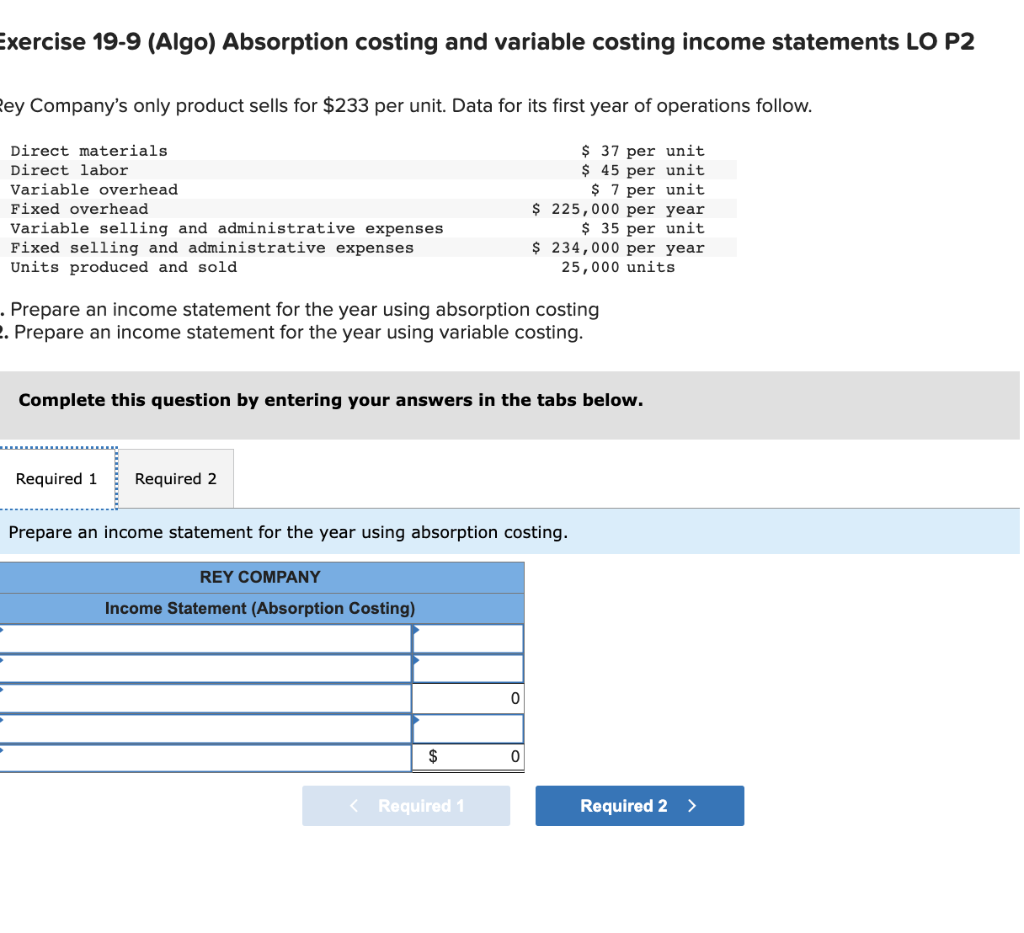This screenshot has height=933, width=1024.
Task: Click the "Required 2 >" navigation button
Action: (x=639, y=805)
